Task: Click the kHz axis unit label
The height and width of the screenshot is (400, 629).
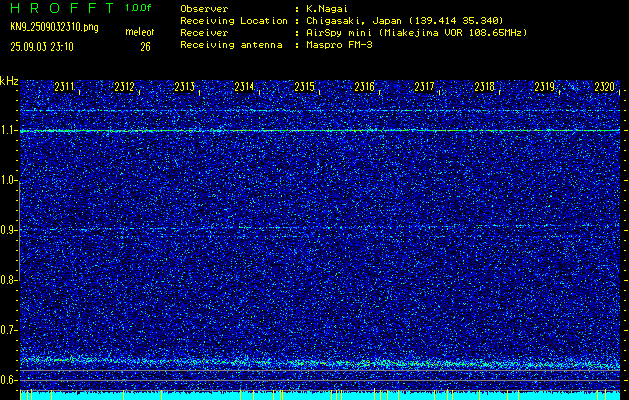Action: [x=9, y=81]
